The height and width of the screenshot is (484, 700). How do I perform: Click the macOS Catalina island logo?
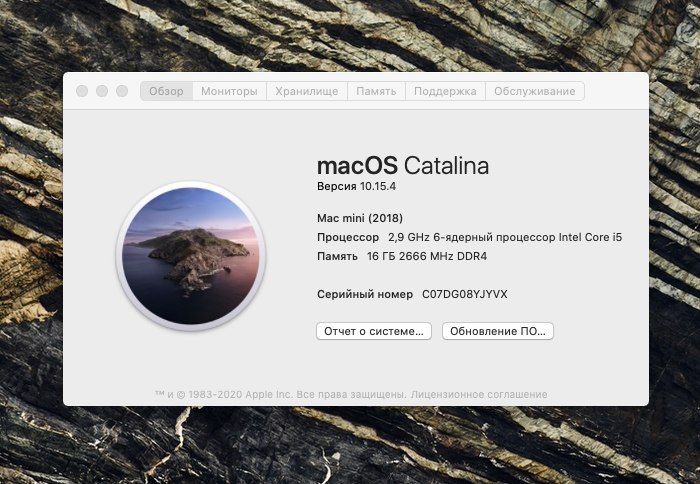(x=191, y=256)
